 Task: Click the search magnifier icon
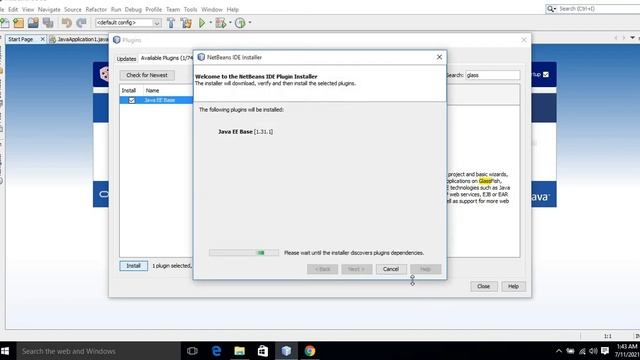coord(551,9)
